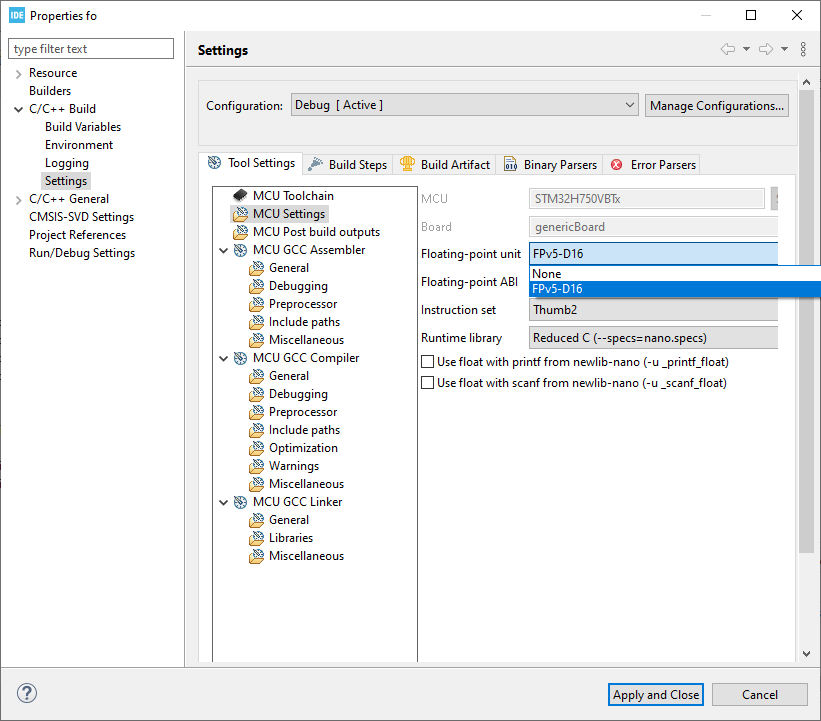Click the Tool Settings tab icon
The height and width of the screenshot is (721, 821).
(x=214, y=163)
